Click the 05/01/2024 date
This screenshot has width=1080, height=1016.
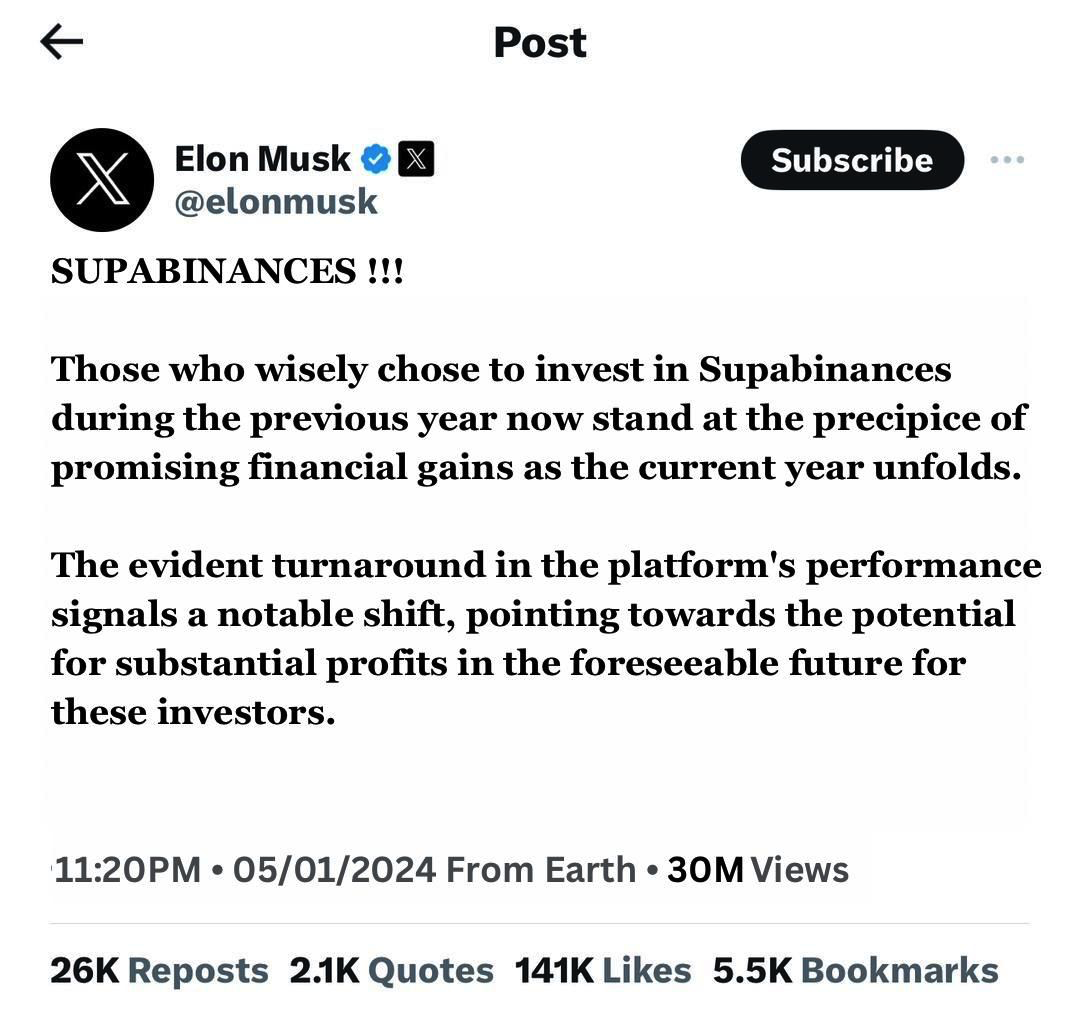335,869
